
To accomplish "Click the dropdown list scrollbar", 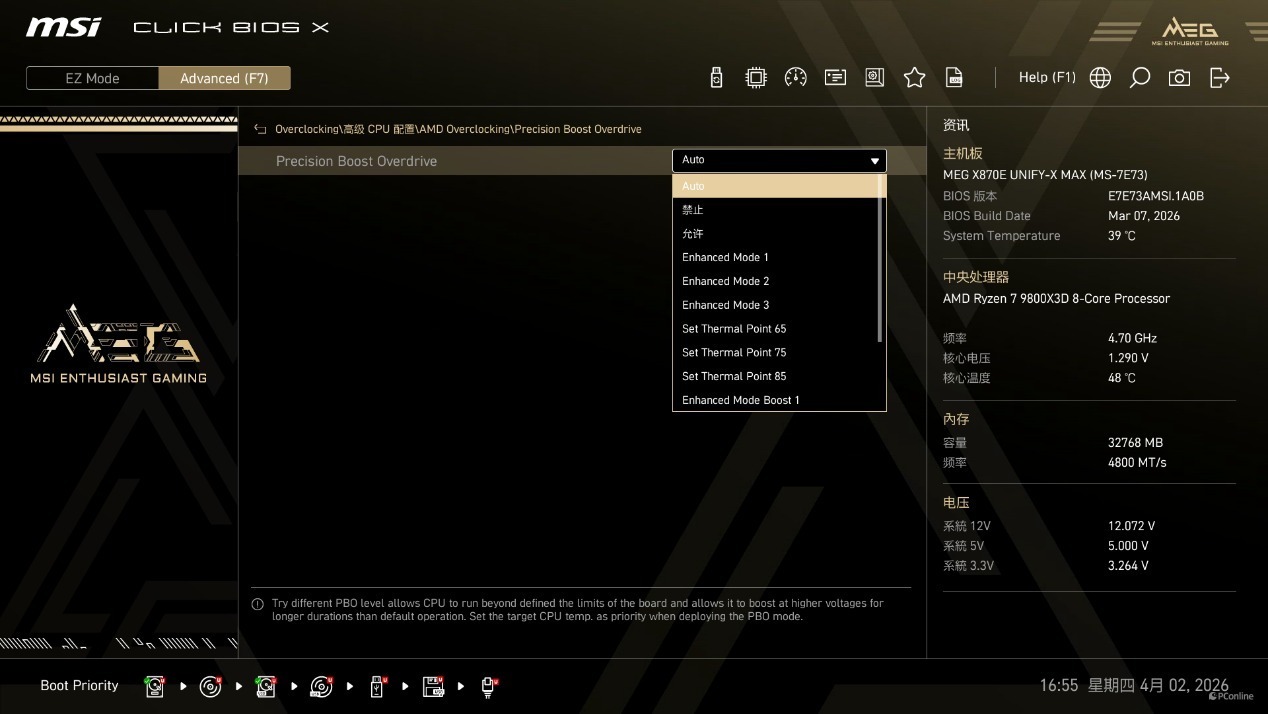I will click(x=881, y=258).
